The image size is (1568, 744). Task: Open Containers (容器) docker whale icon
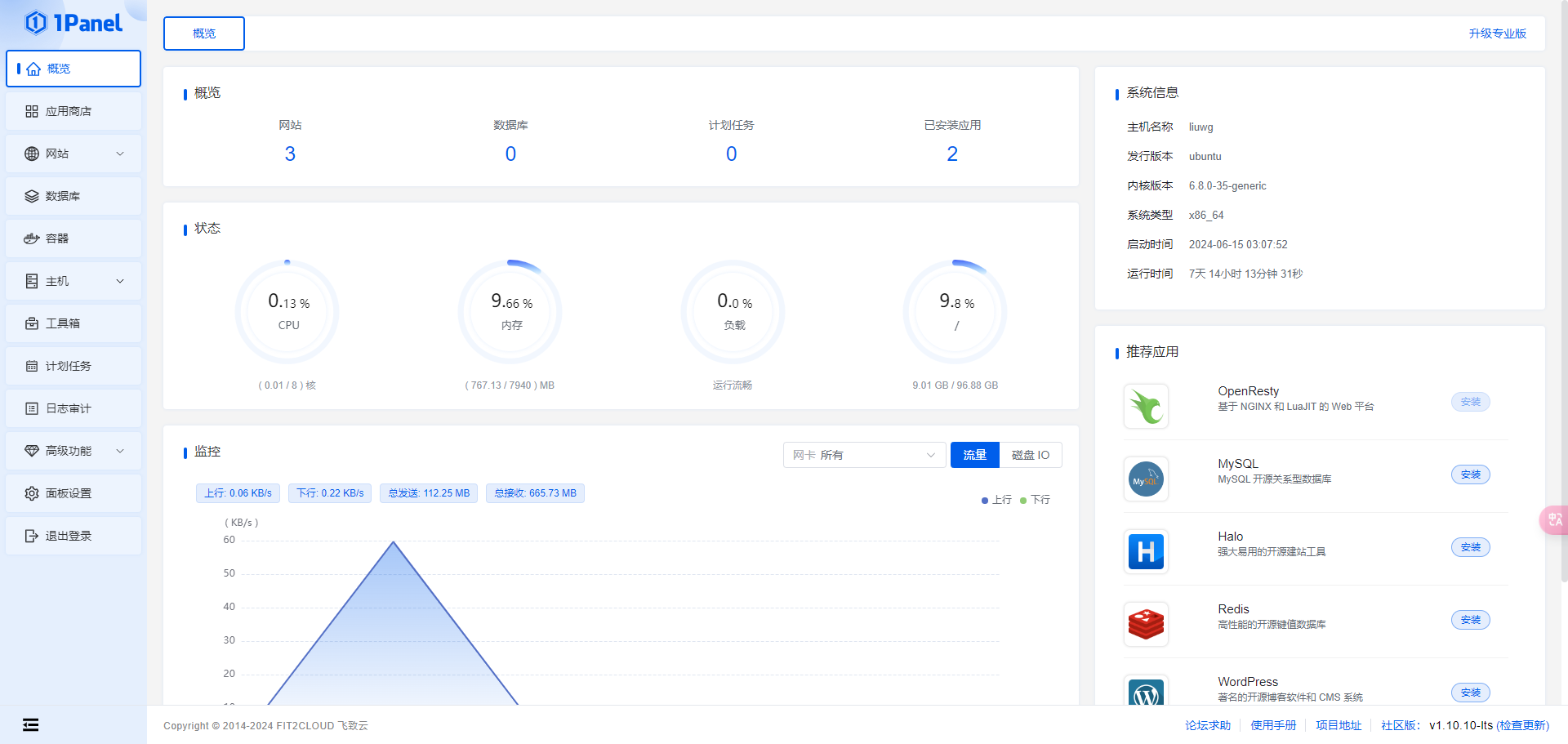(32, 238)
